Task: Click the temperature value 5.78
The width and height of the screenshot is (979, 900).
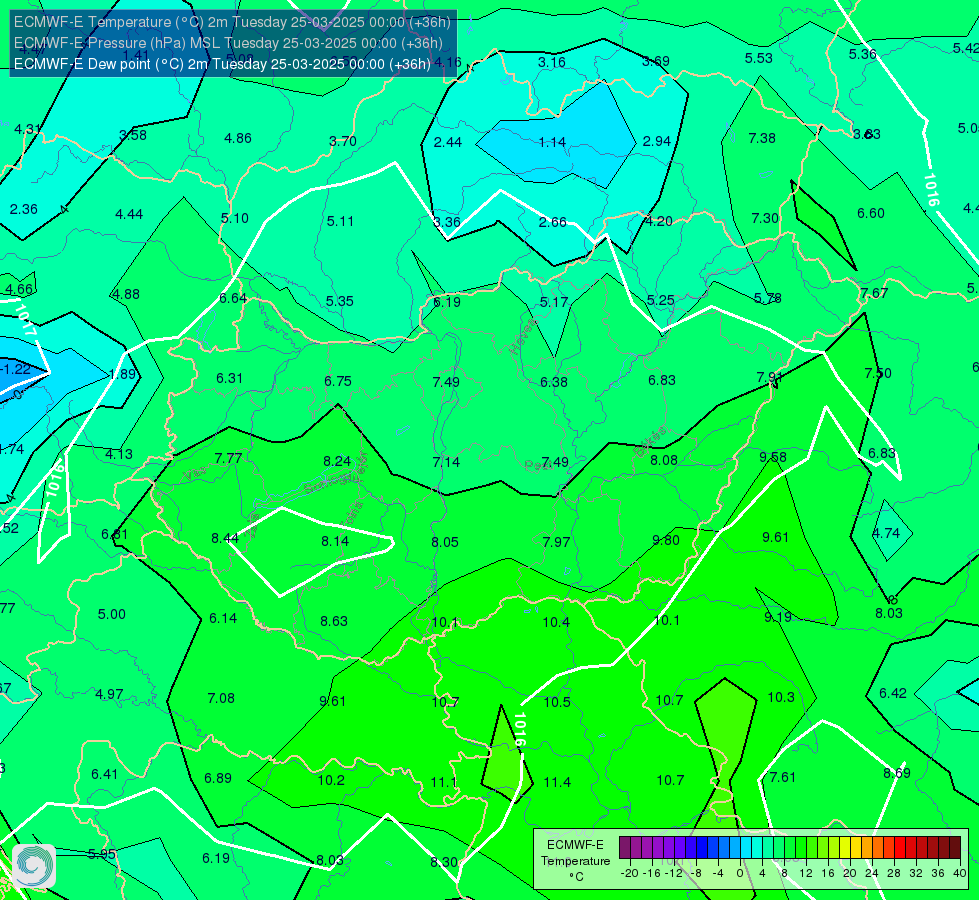Action: (767, 299)
